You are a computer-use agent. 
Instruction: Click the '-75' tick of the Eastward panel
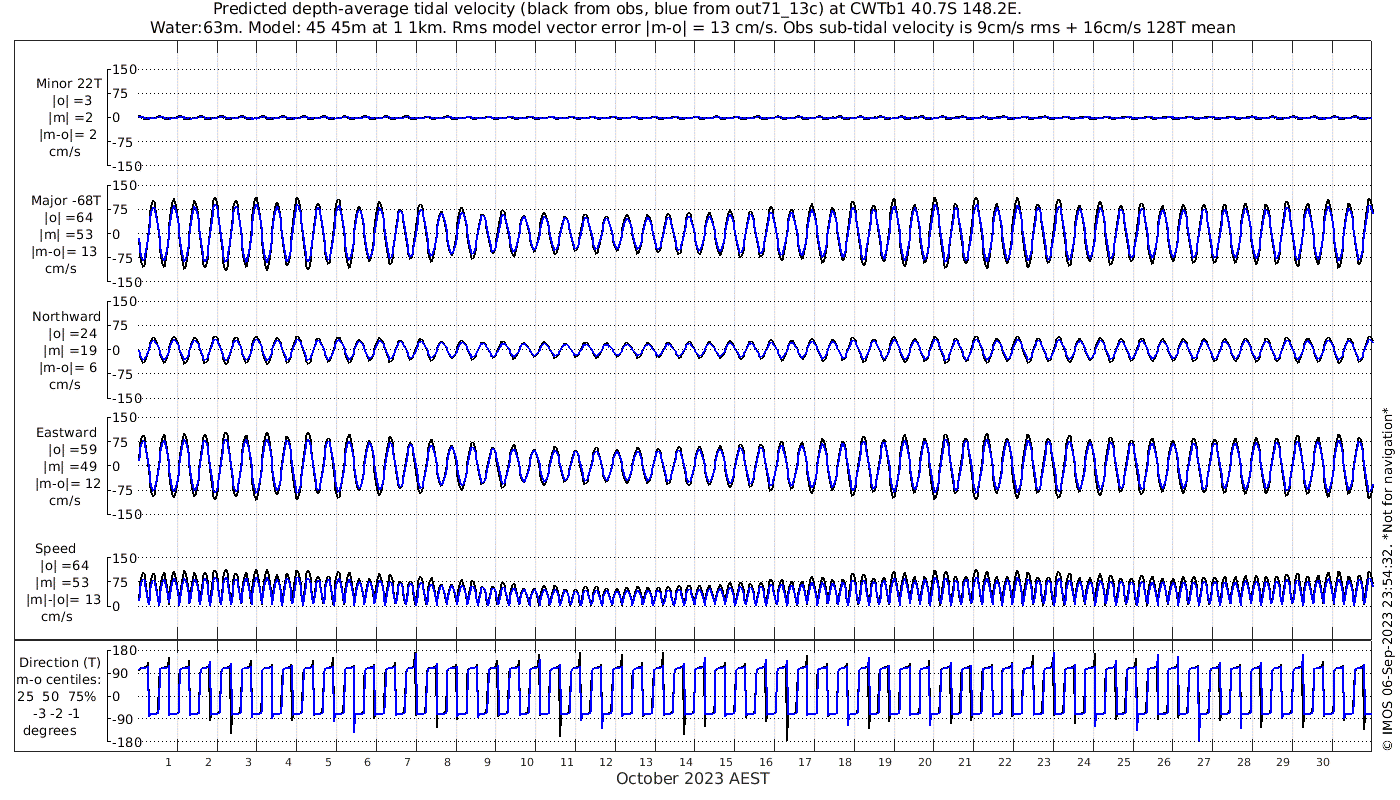point(122,490)
